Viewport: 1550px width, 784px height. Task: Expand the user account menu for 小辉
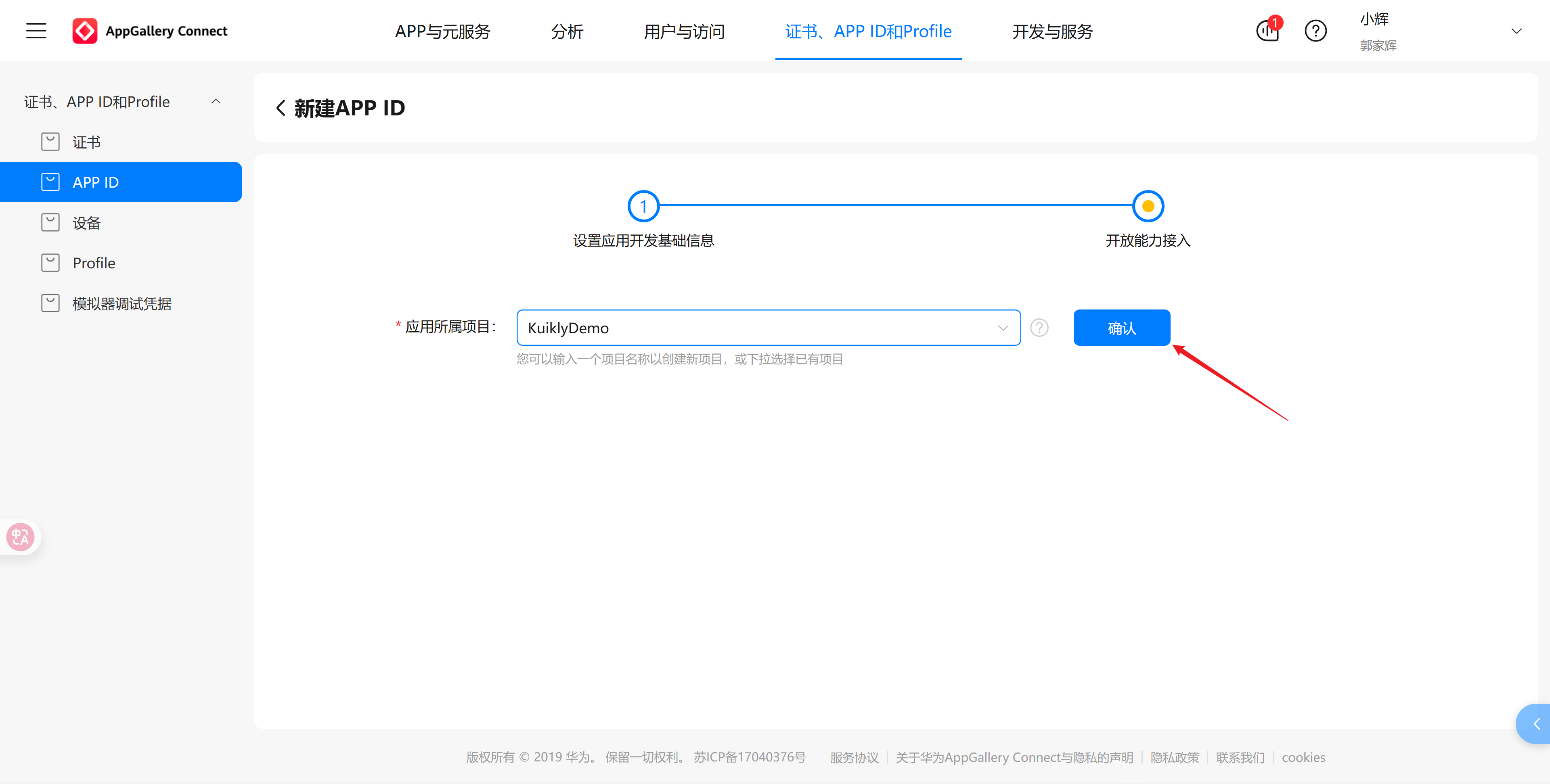tap(1517, 31)
